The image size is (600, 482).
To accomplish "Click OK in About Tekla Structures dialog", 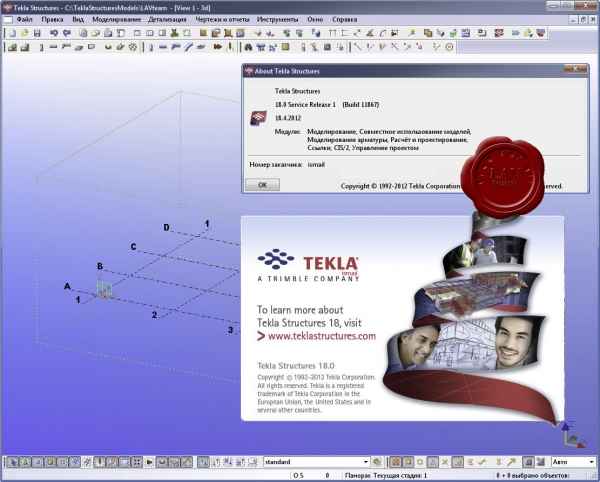I will tap(262, 185).
